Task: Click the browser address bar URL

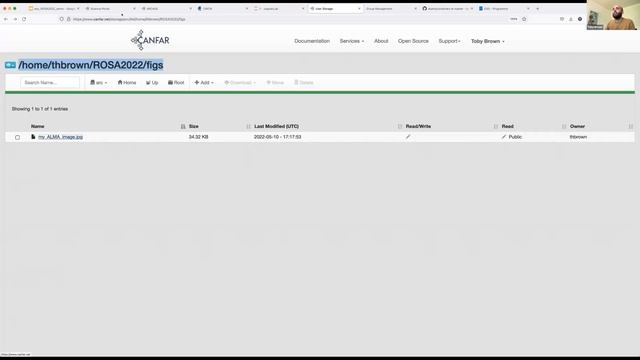Action: coord(129,19)
